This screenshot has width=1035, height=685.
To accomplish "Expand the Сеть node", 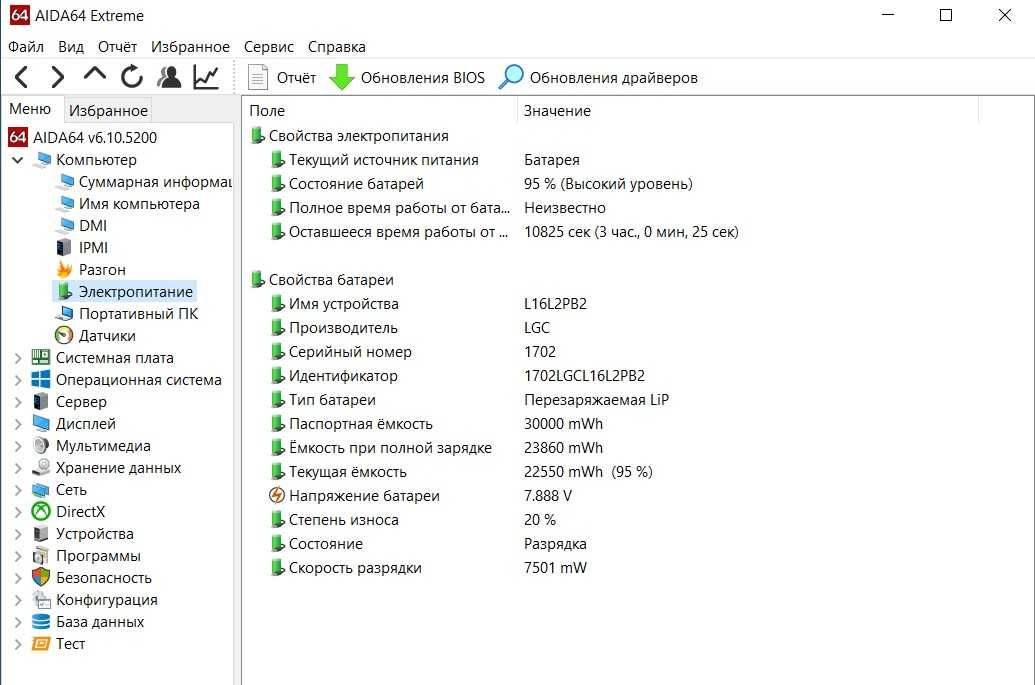I will click(18, 490).
